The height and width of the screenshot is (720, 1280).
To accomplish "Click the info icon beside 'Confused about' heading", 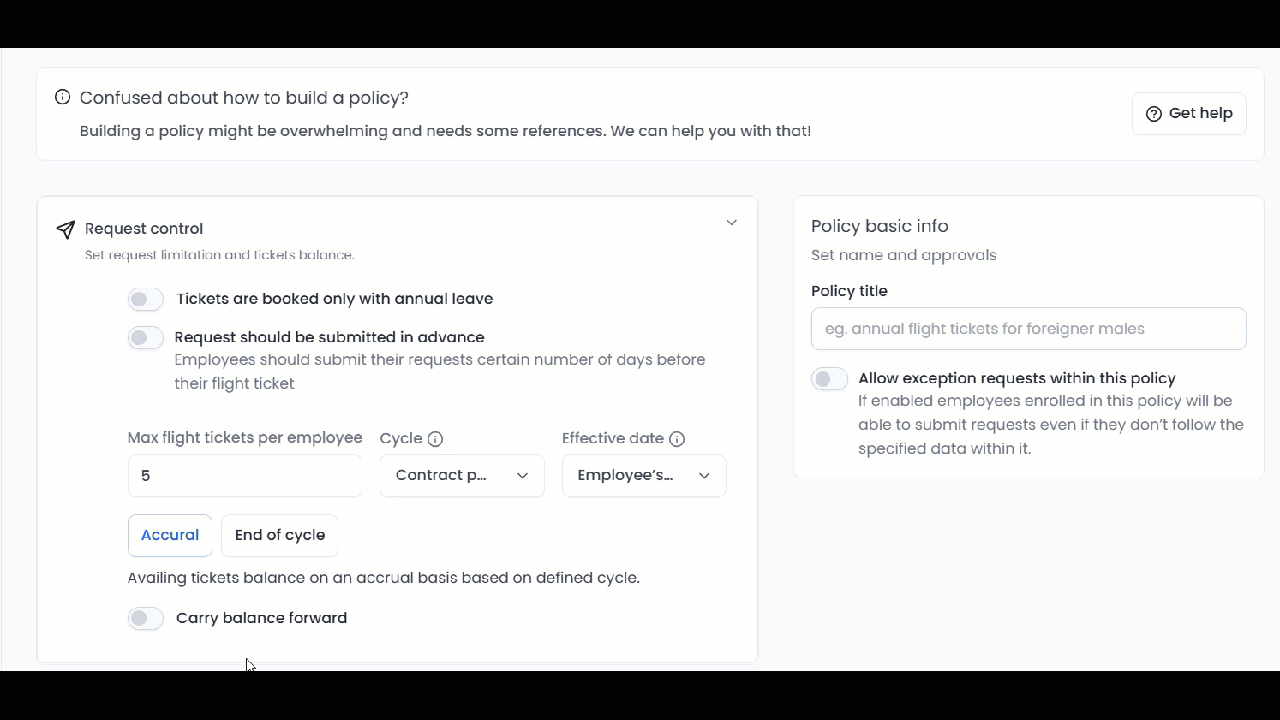I will point(62,97).
